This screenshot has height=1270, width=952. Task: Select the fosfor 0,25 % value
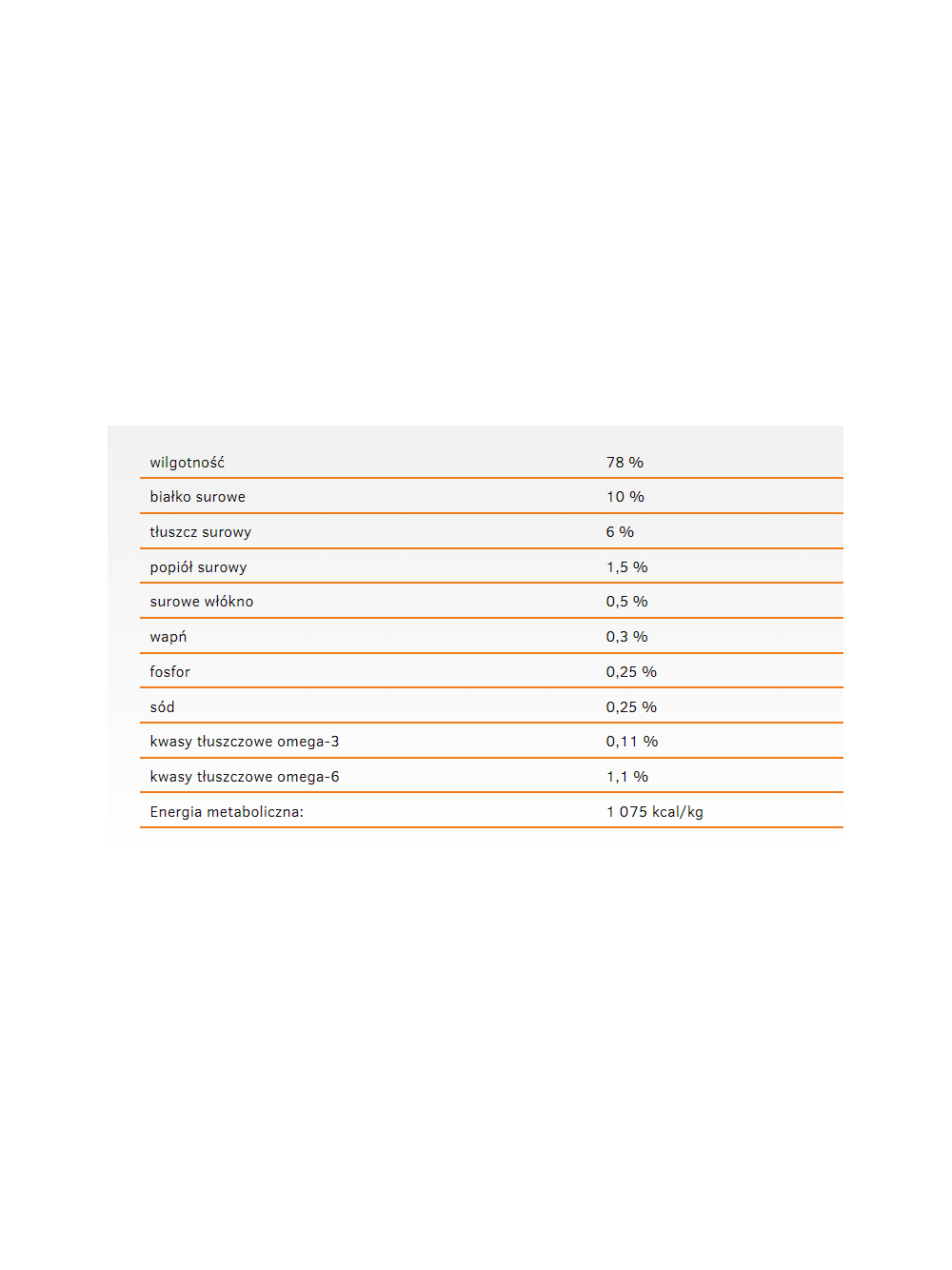(631, 672)
